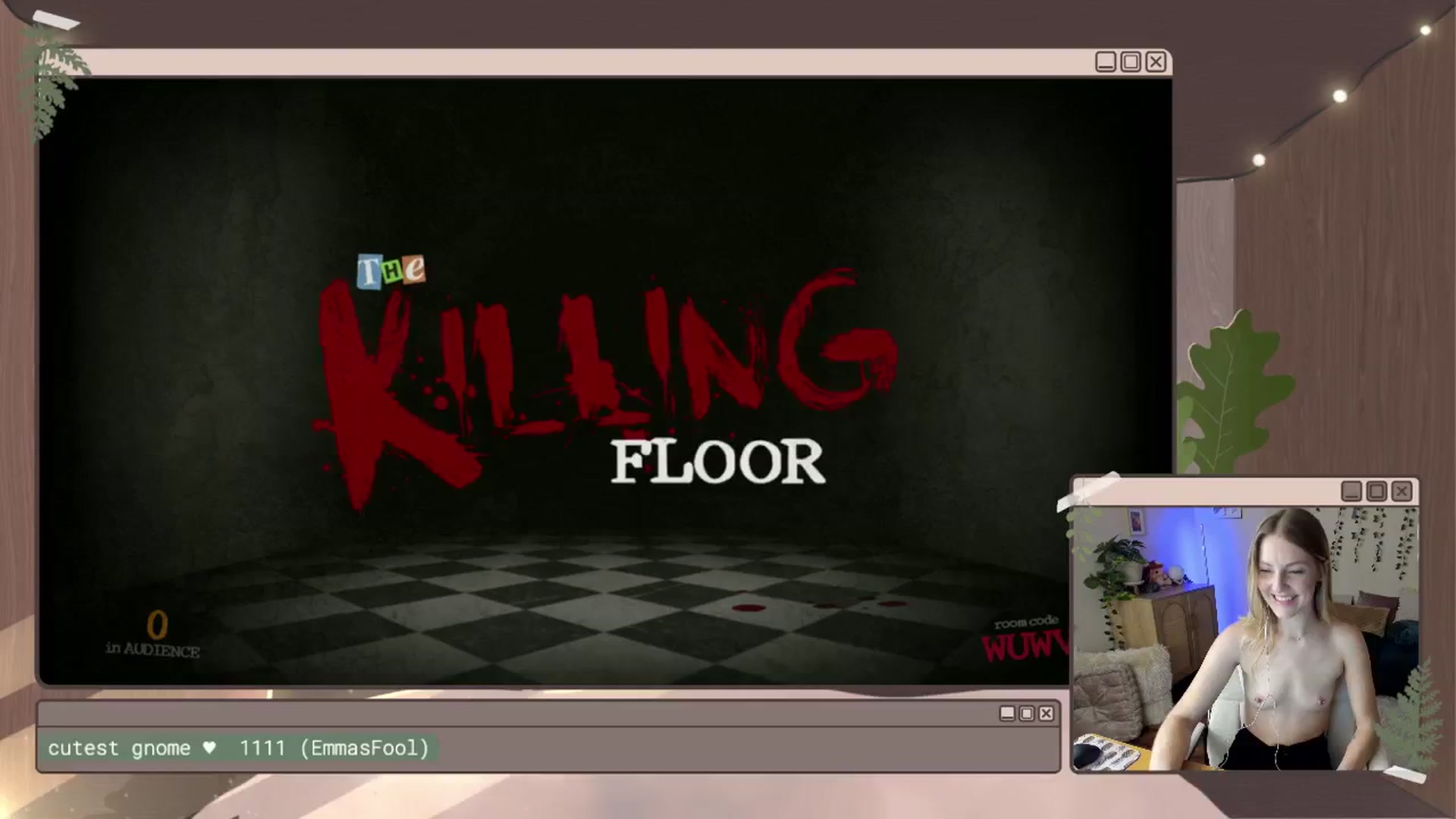Close the webcam window frame
The image size is (1456, 819).
pyautogui.click(x=1401, y=491)
